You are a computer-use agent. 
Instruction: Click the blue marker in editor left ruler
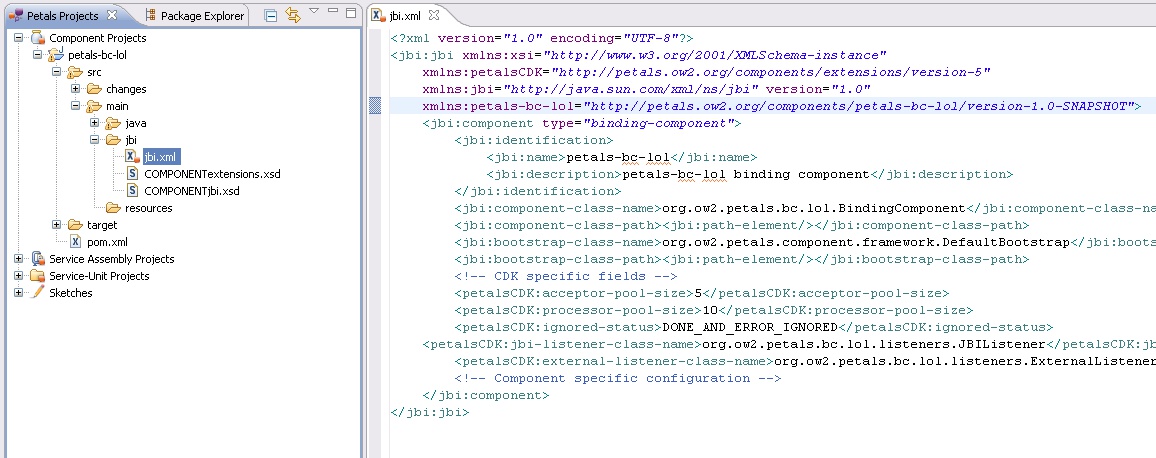pos(375,106)
